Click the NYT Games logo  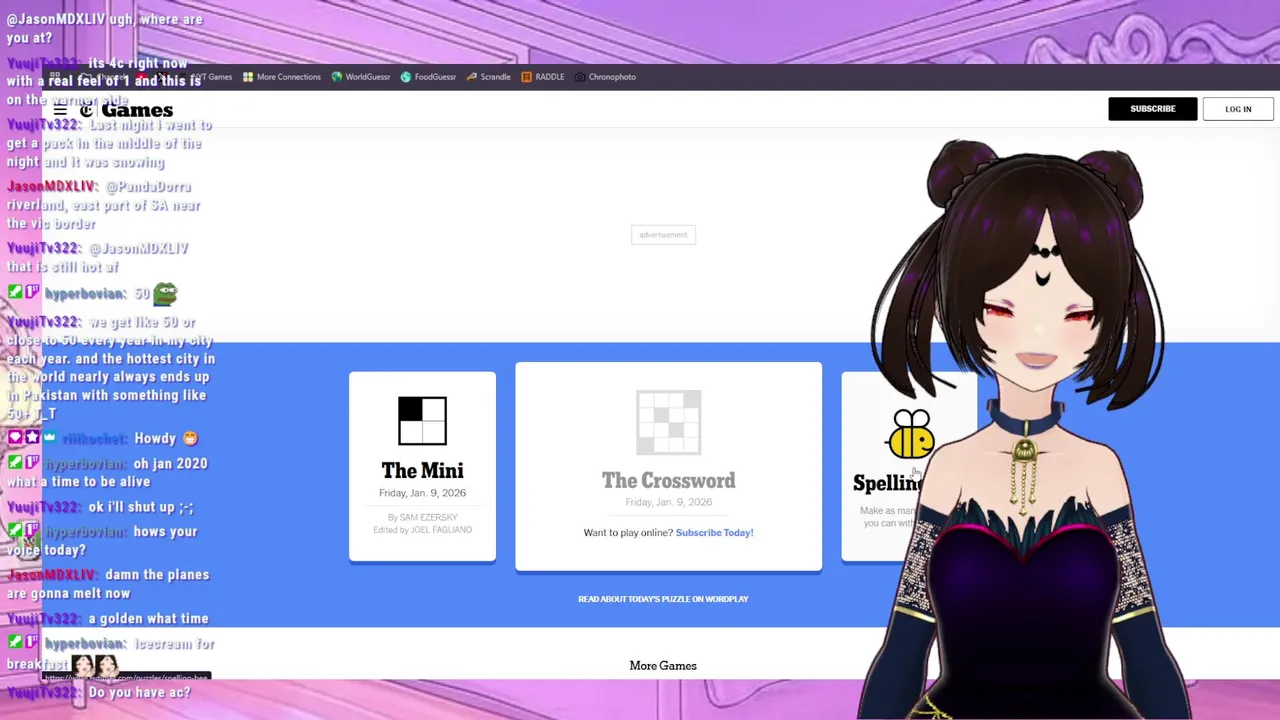tap(126, 110)
